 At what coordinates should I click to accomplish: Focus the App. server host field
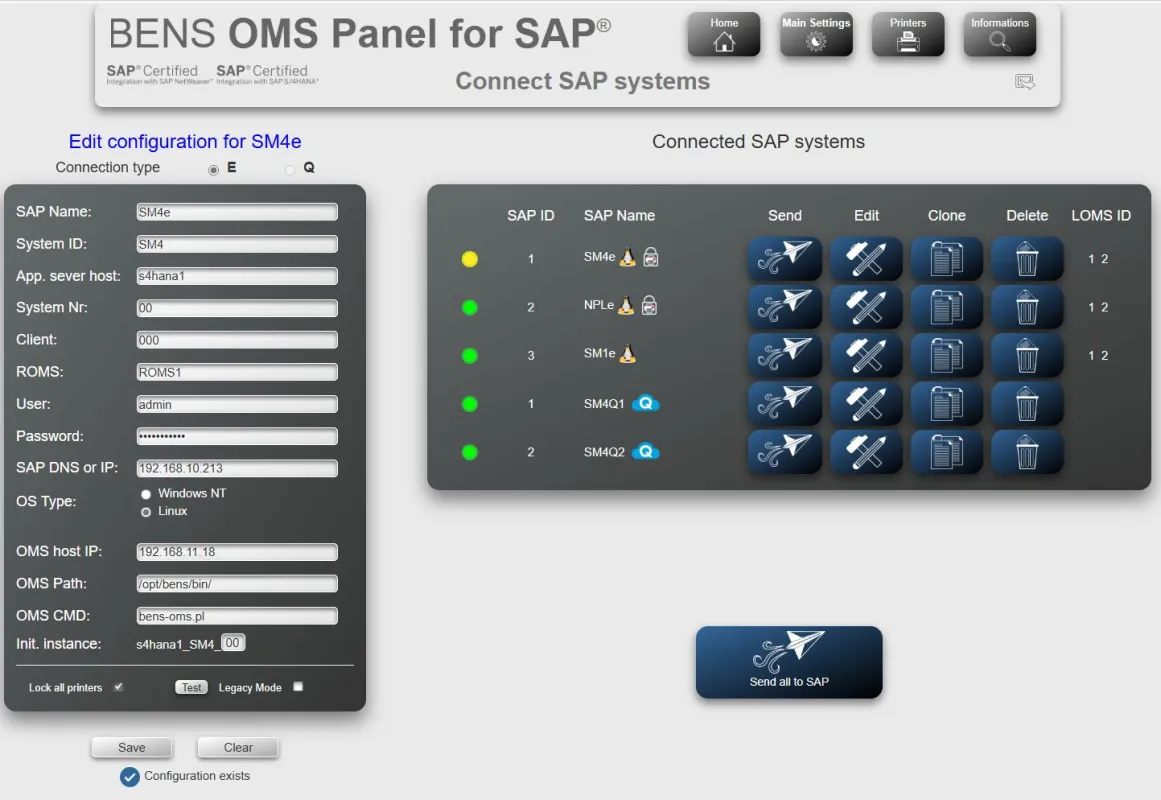point(237,276)
